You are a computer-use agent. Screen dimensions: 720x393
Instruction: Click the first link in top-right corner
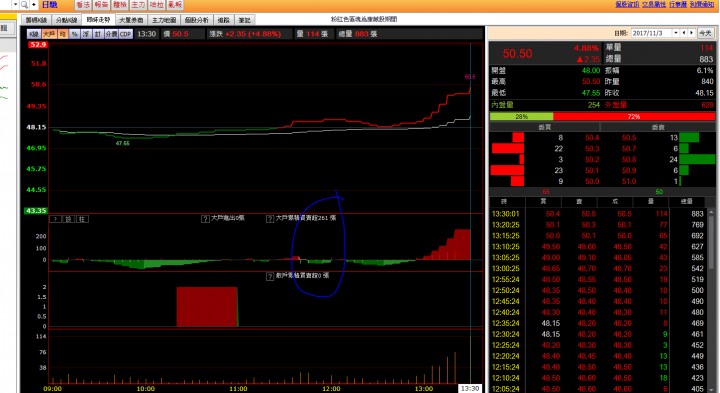pyautogui.click(x=627, y=4)
